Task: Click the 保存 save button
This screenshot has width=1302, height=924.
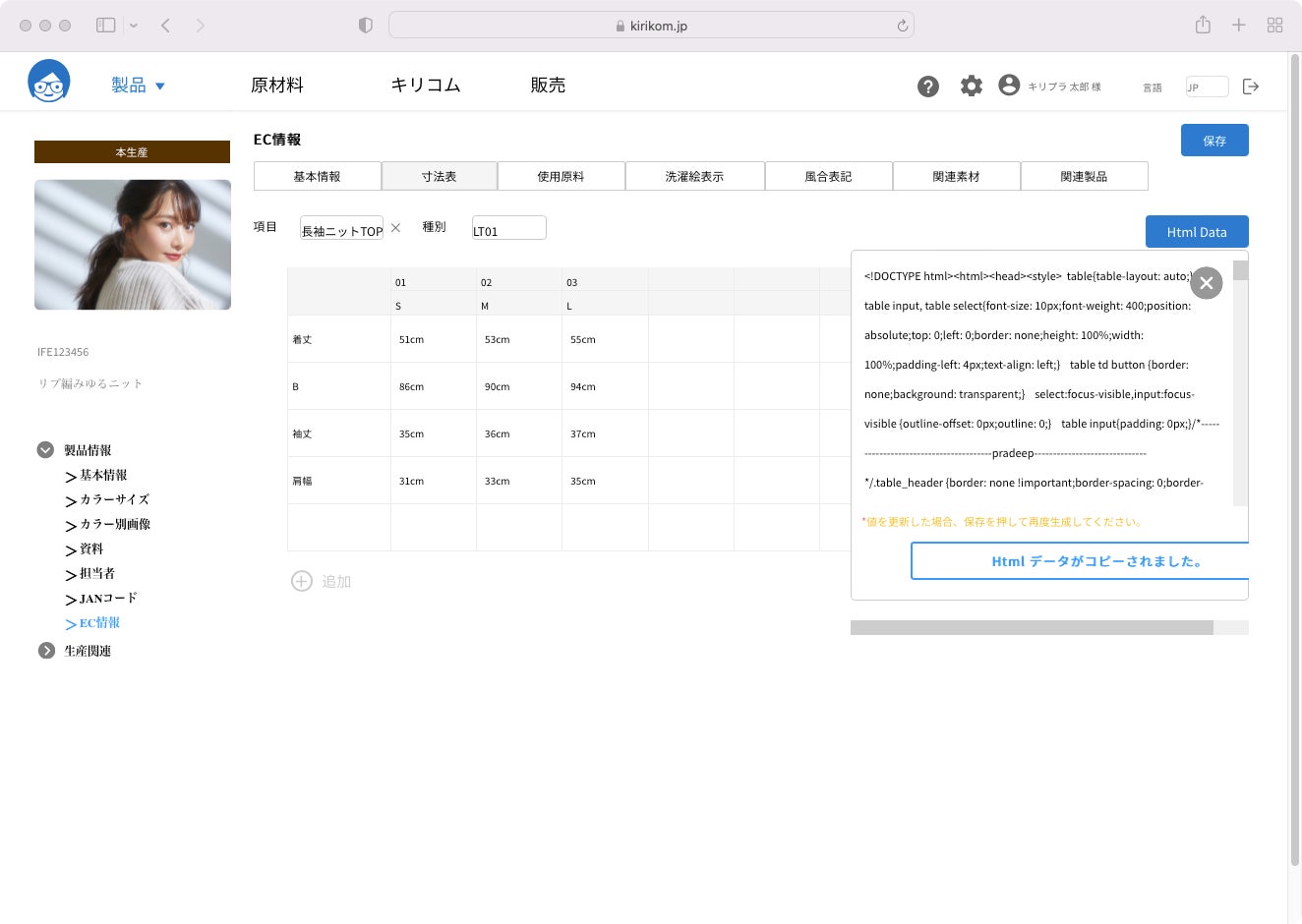Action: click(x=1213, y=141)
